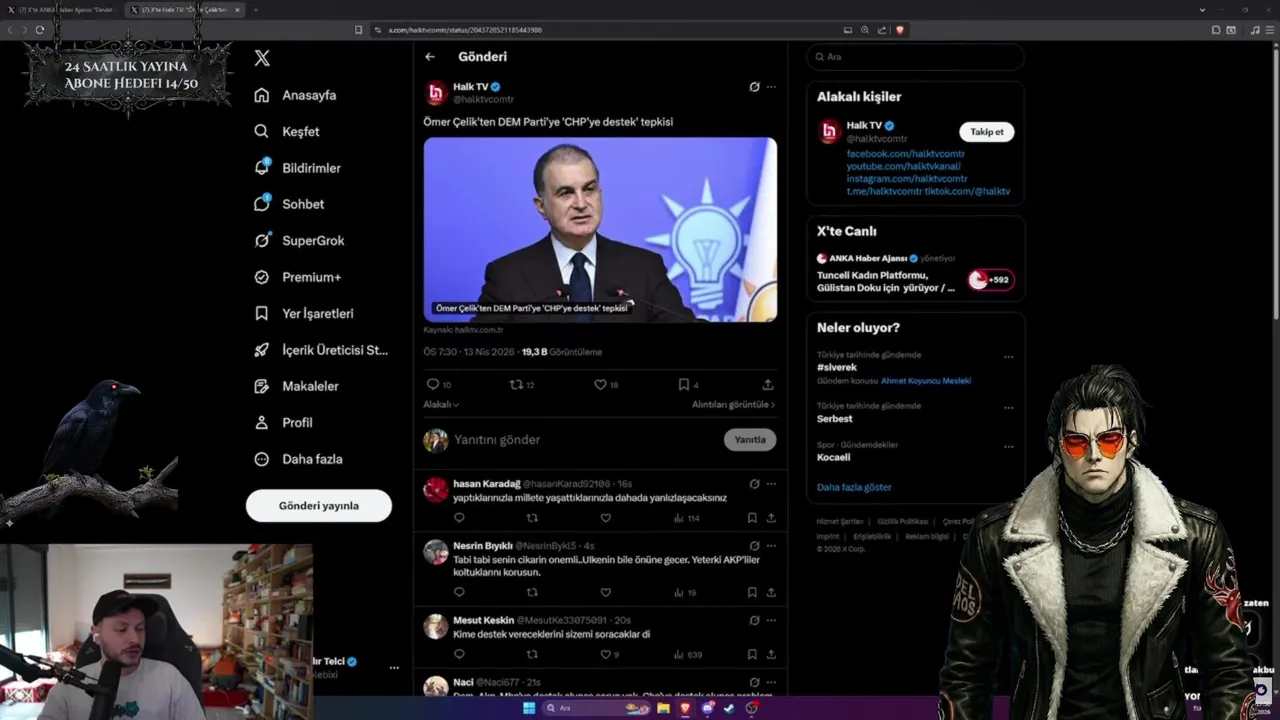Expand Daha fazla menu
Screen dimensions: 1280x720
(x=298, y=459)
